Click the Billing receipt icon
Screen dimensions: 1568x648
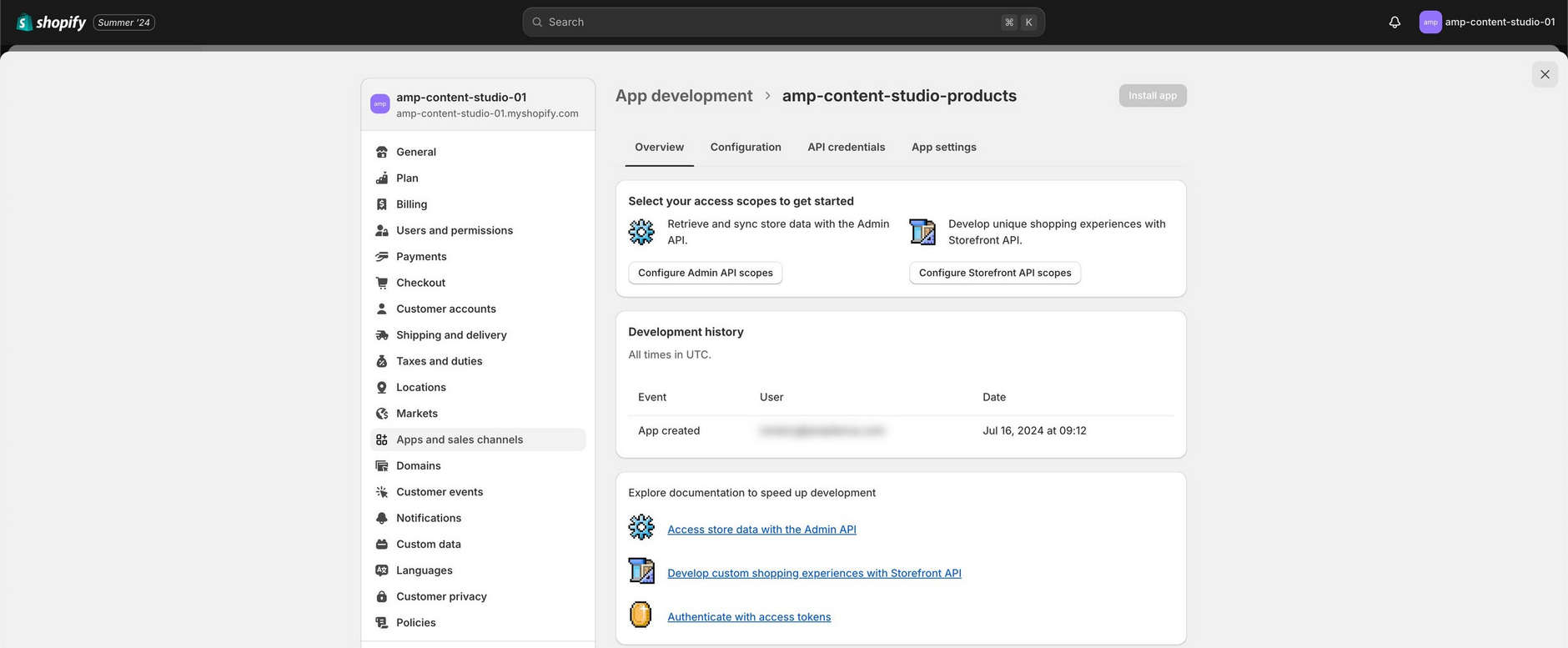point(382,204)
